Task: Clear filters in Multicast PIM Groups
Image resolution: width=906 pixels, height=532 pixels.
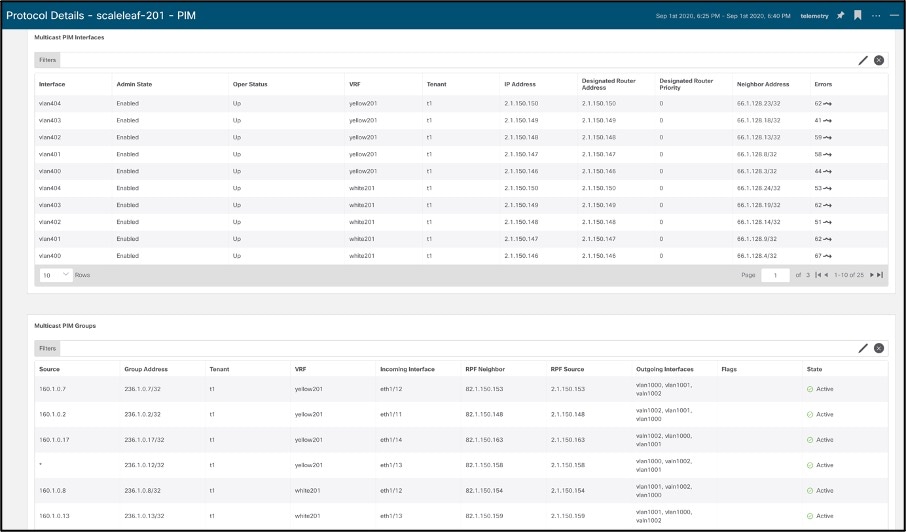Action: (879, 348)
